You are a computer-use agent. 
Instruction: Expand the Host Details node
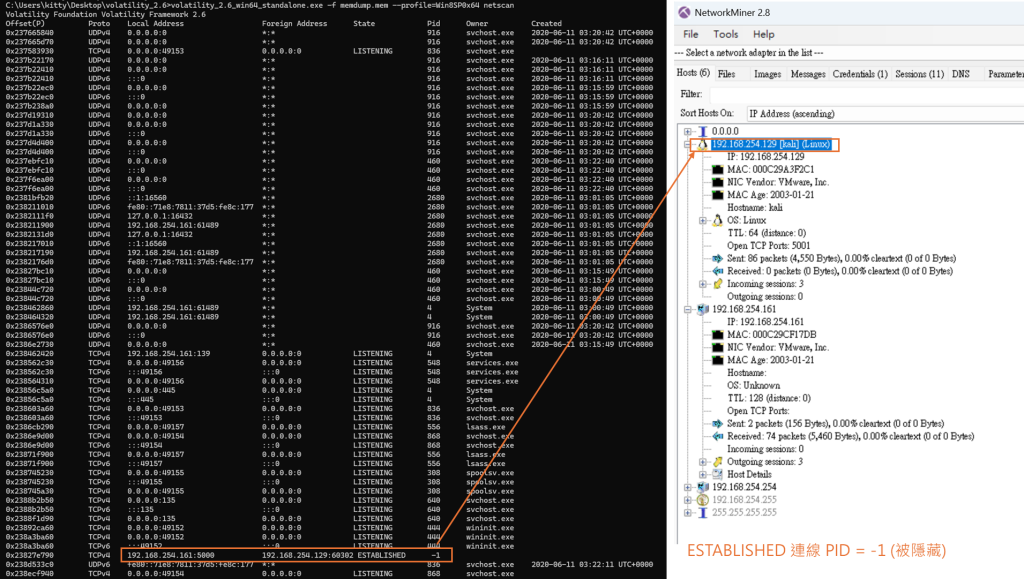[703, 475]
